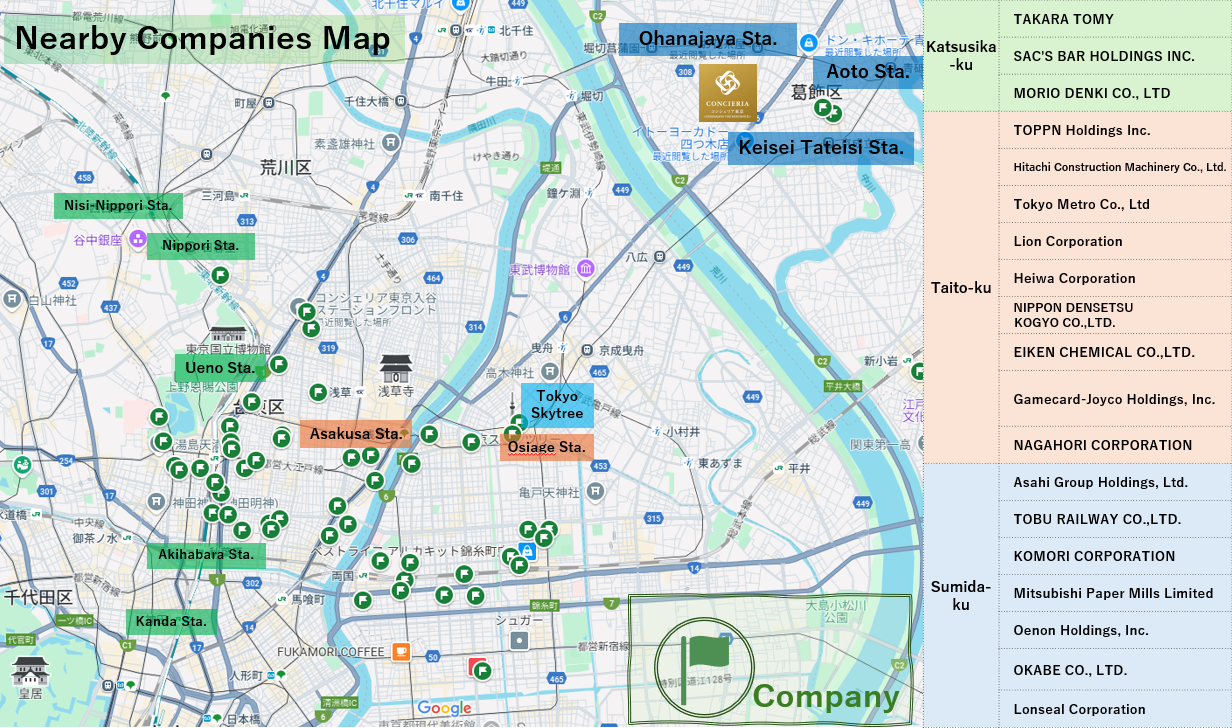Select the Akihabara Sta. label

pyautogui.click(x=206, y=555)
